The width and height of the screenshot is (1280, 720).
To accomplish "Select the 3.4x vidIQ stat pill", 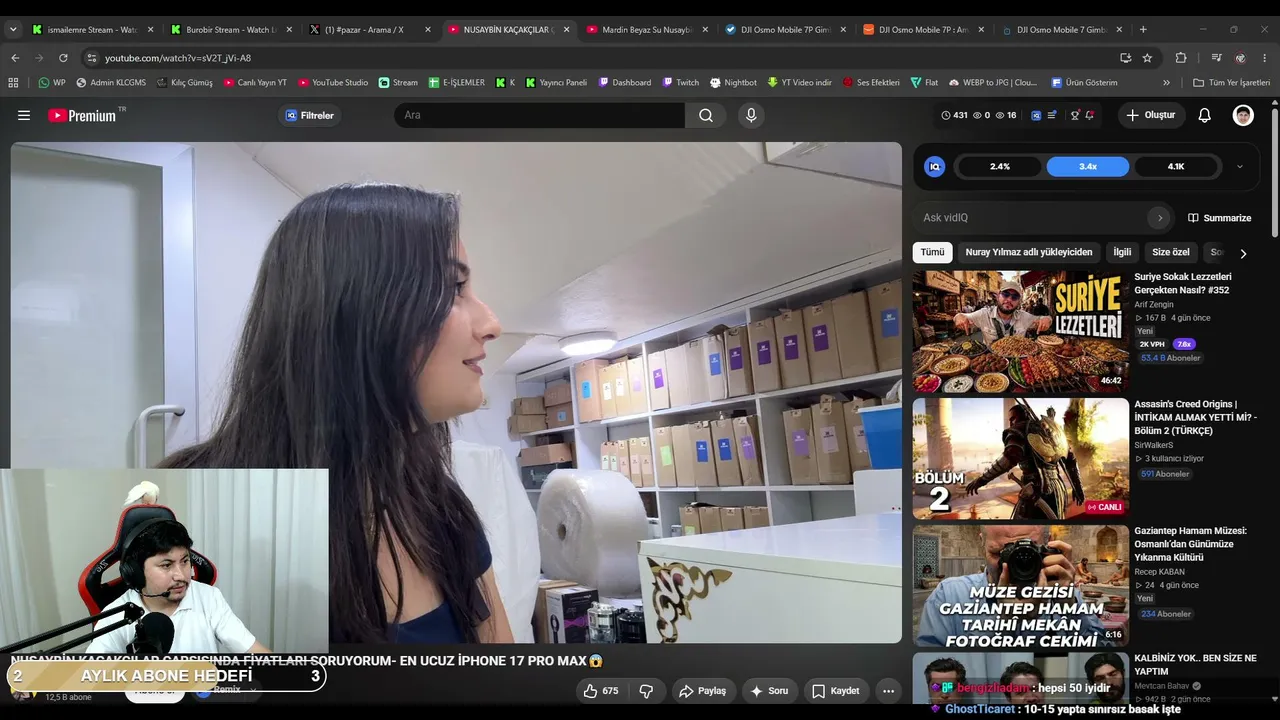I will click(1088, 166).
